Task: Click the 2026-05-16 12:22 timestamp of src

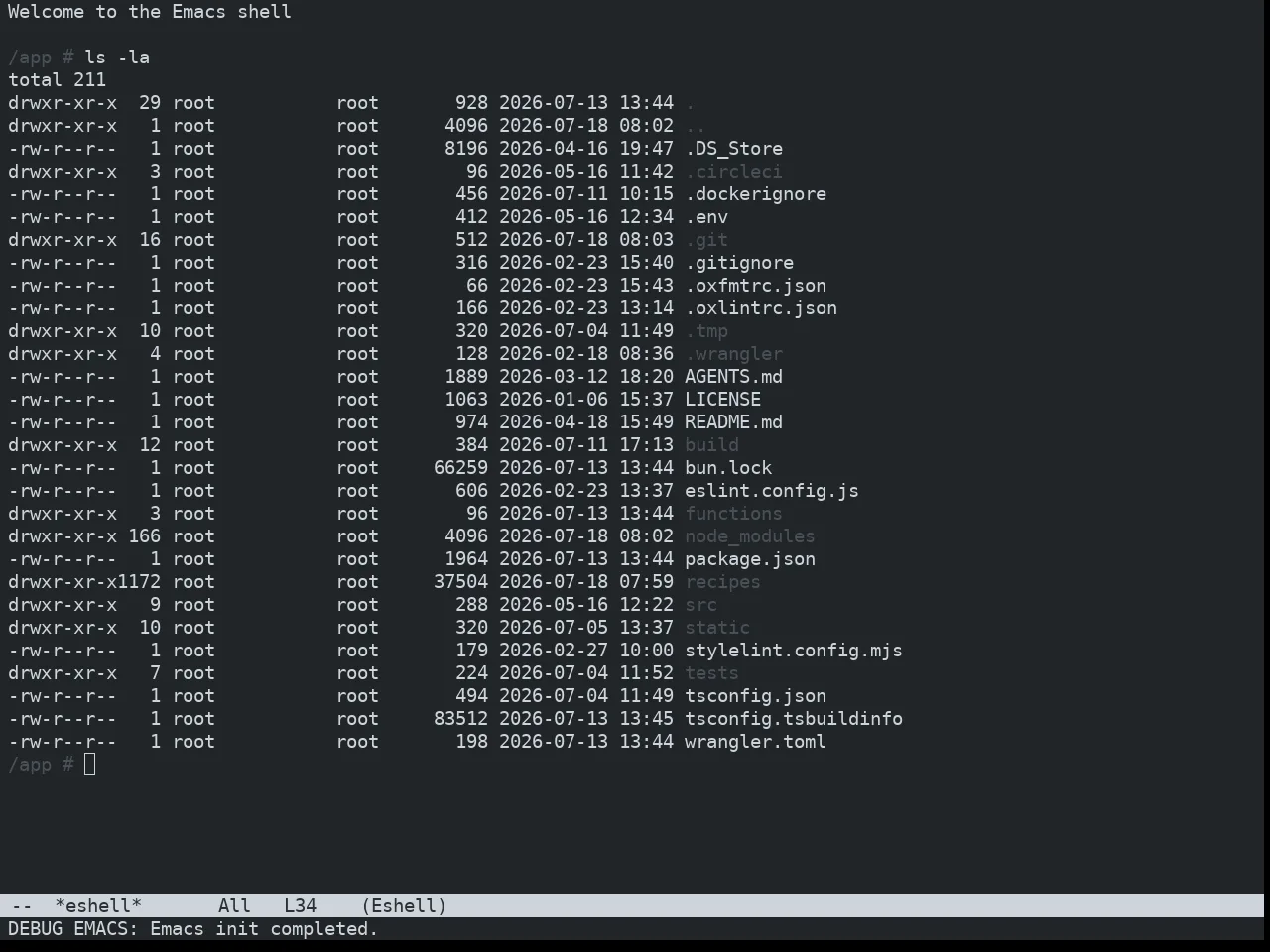Action: [x=586, y=605]
